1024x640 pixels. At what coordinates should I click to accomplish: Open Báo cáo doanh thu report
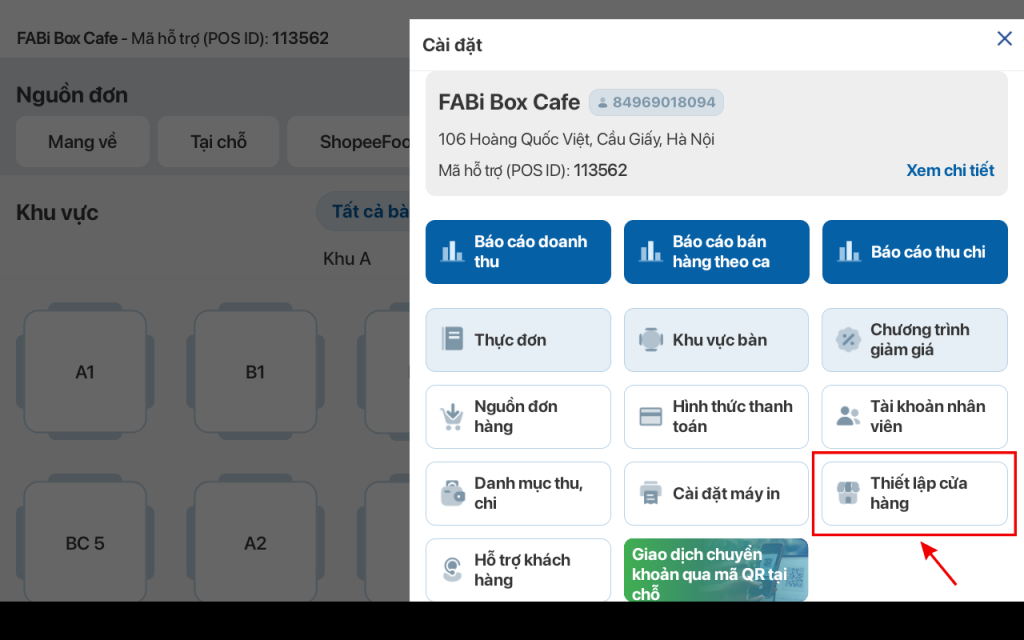(x=518, y=252)
